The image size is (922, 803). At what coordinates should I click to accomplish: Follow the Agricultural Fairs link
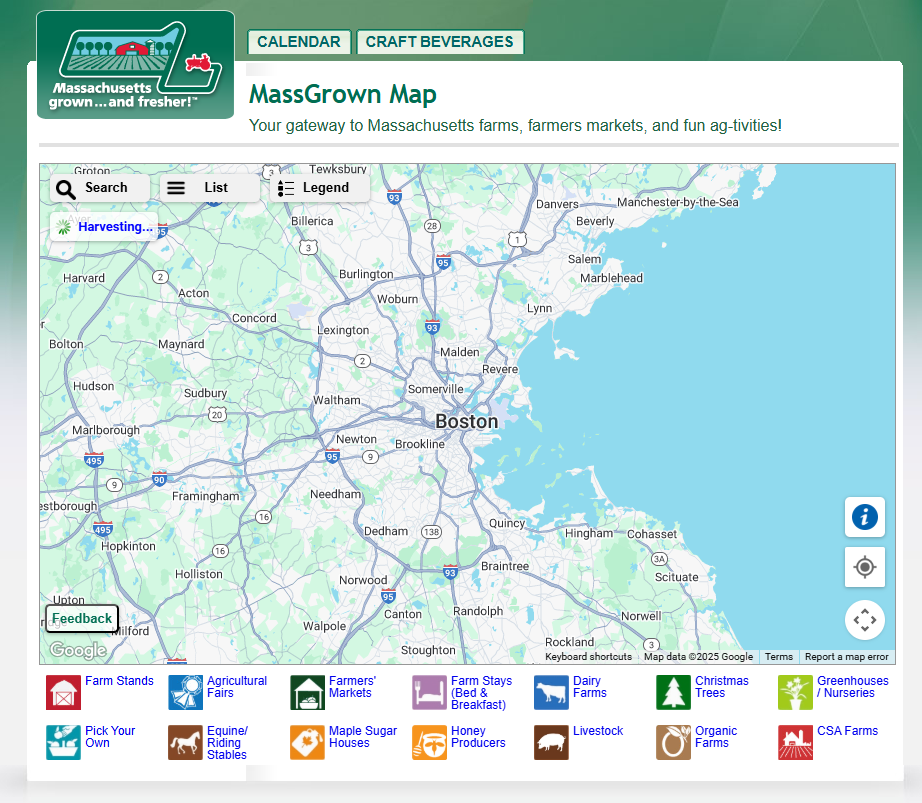237,687
